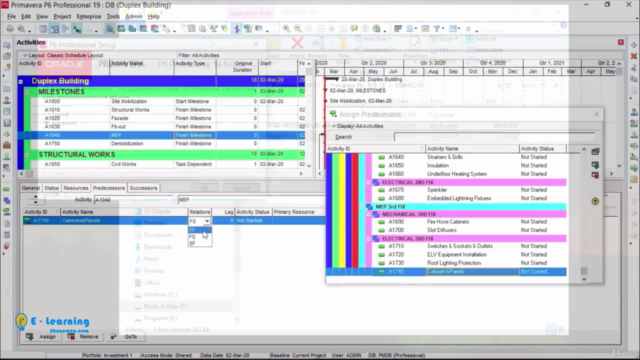Click the Gantt chart's horizontal scroll right arrow
The image size is (640, 360).
point(611,173)
